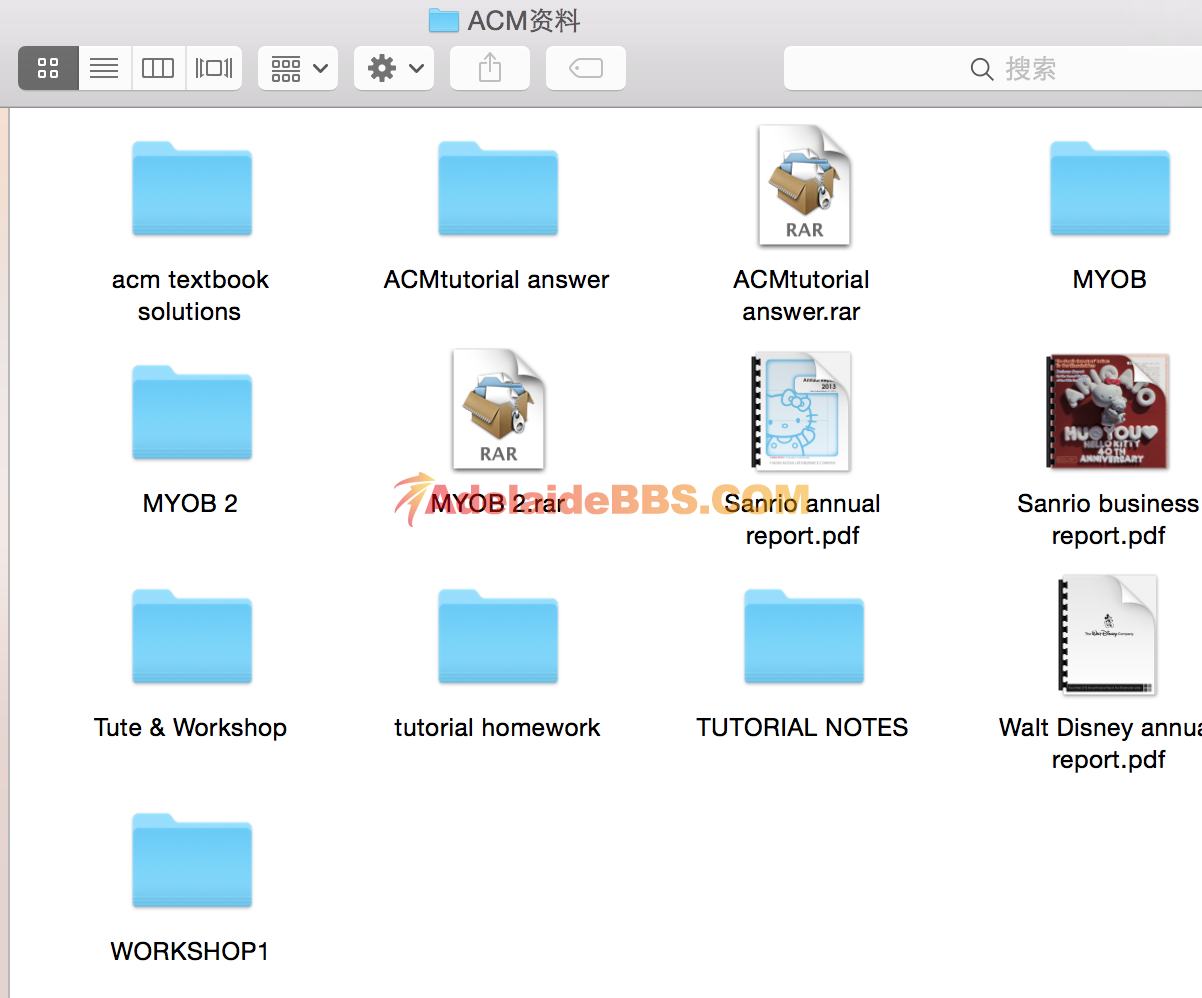Click the Share toolbar button
Screen dimensions: 1202x998
tap(490, 68)
